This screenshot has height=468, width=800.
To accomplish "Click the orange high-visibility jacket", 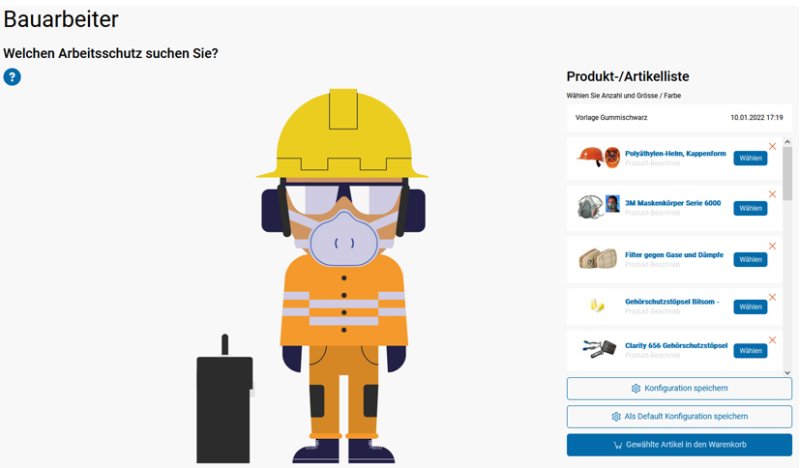I will pos(344,300).
